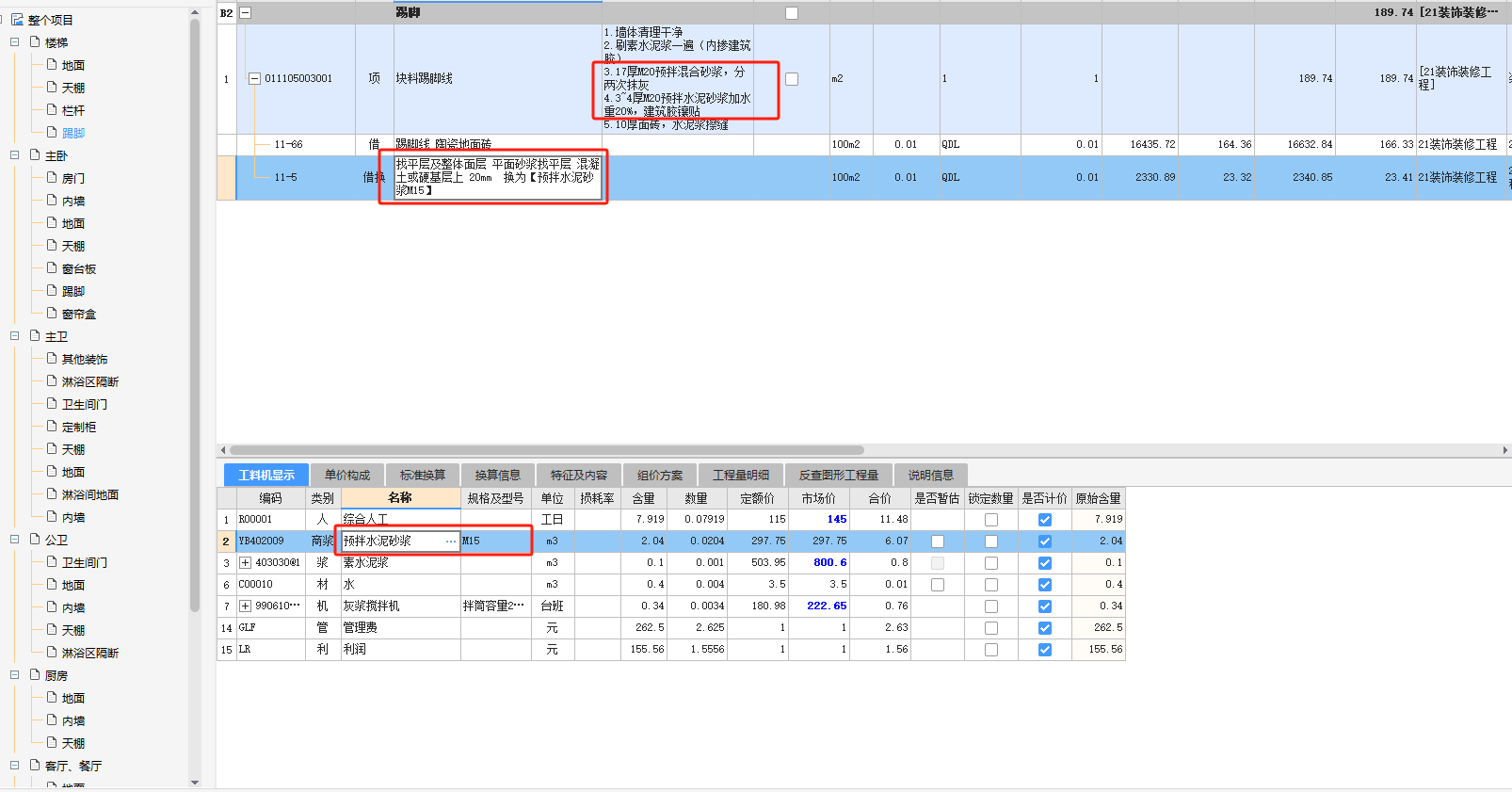Click the tree scrollbar down arrow
Image resolution: width=1512 pixels, height=792 pixels.
click(195, 783)
